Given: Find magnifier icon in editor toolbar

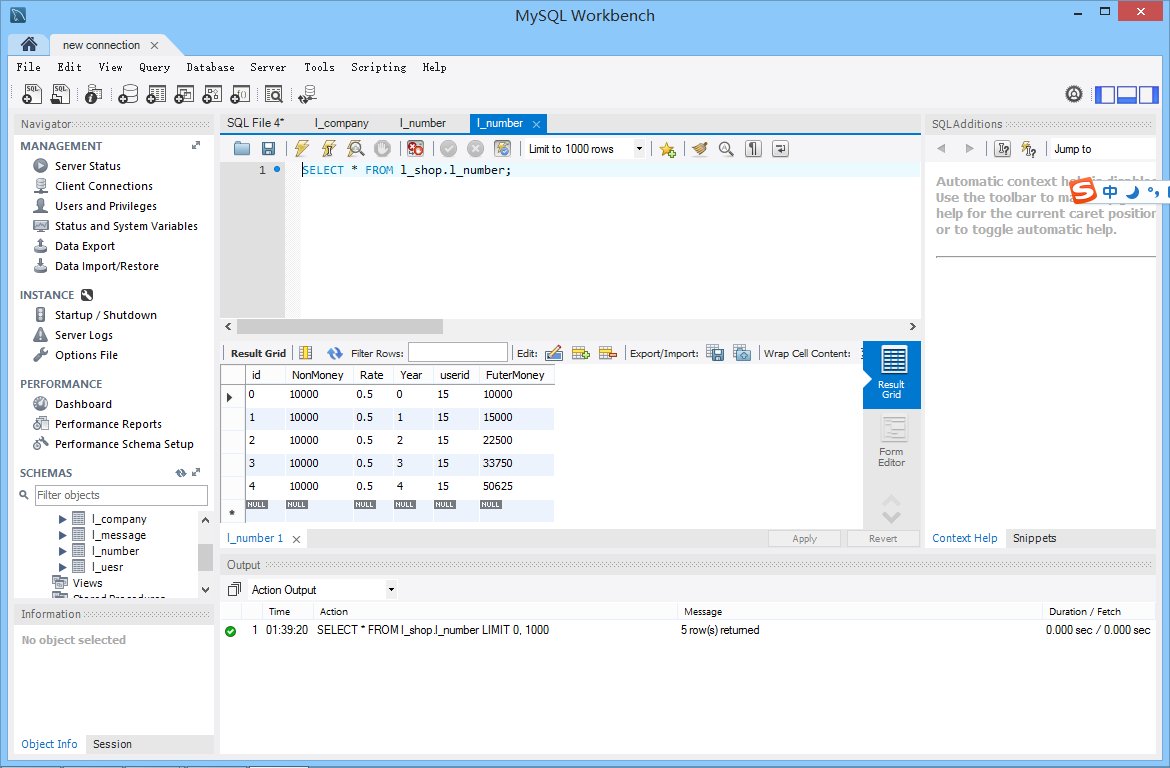Looking at the screenshot, I should point(726,149).
